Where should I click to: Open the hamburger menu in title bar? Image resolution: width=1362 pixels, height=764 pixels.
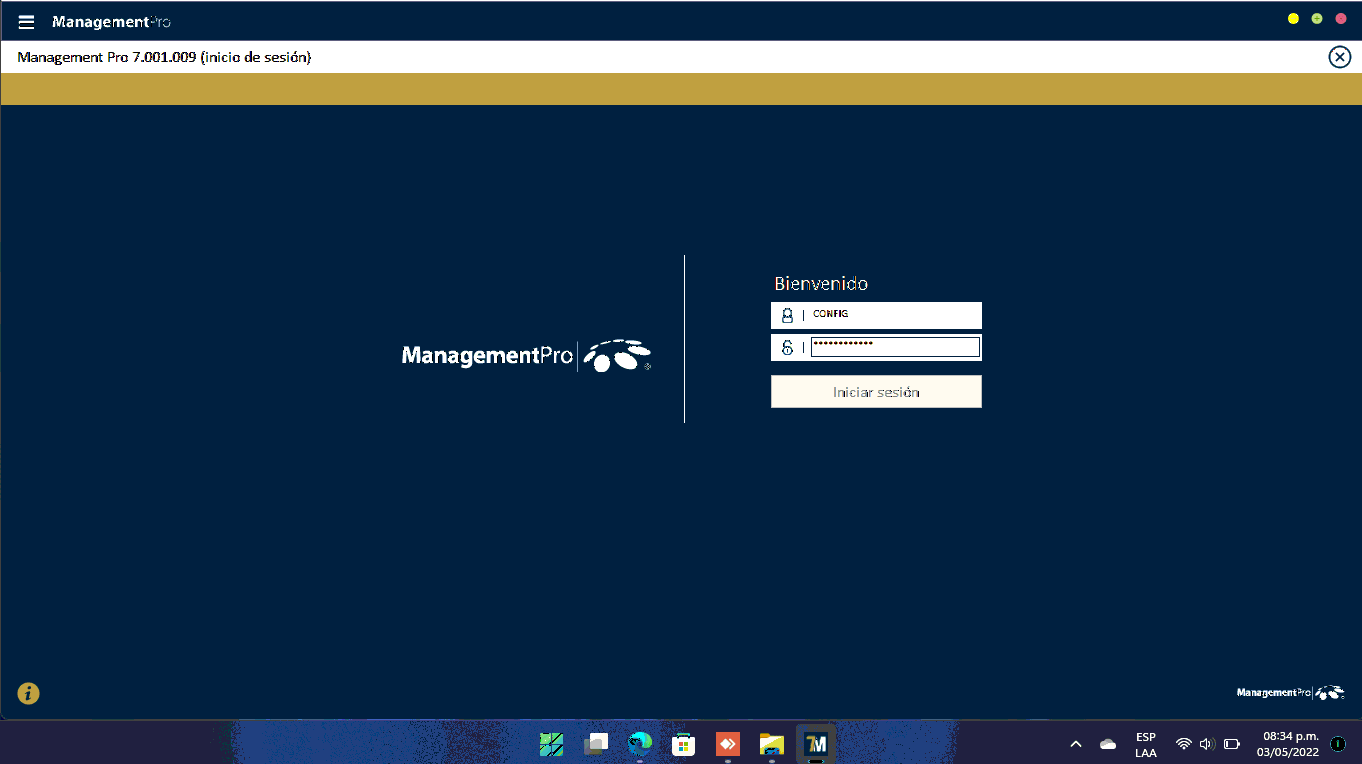coord(26,22)
